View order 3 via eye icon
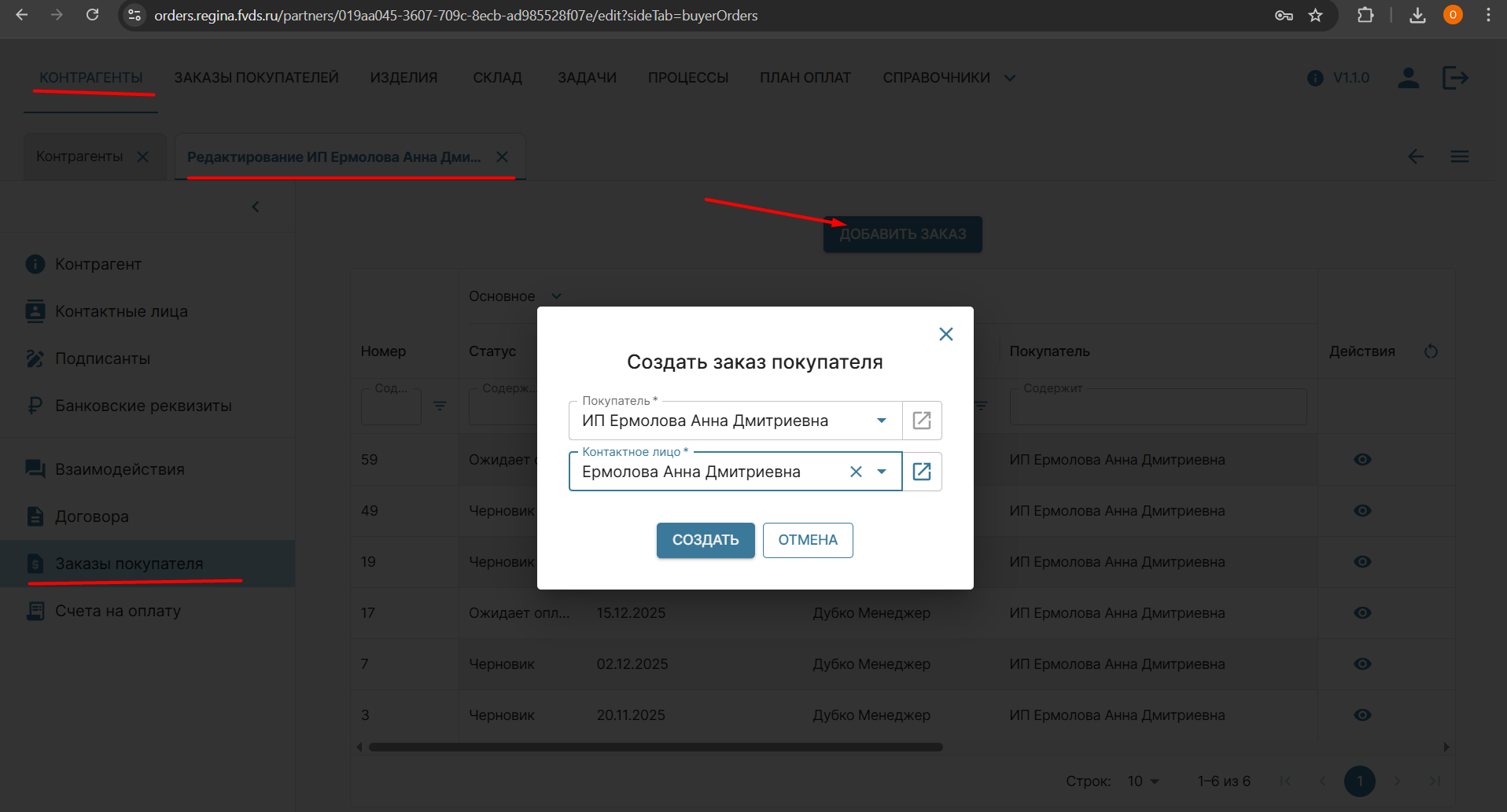The image size is (1507, 812). (x=1362, y=715)
